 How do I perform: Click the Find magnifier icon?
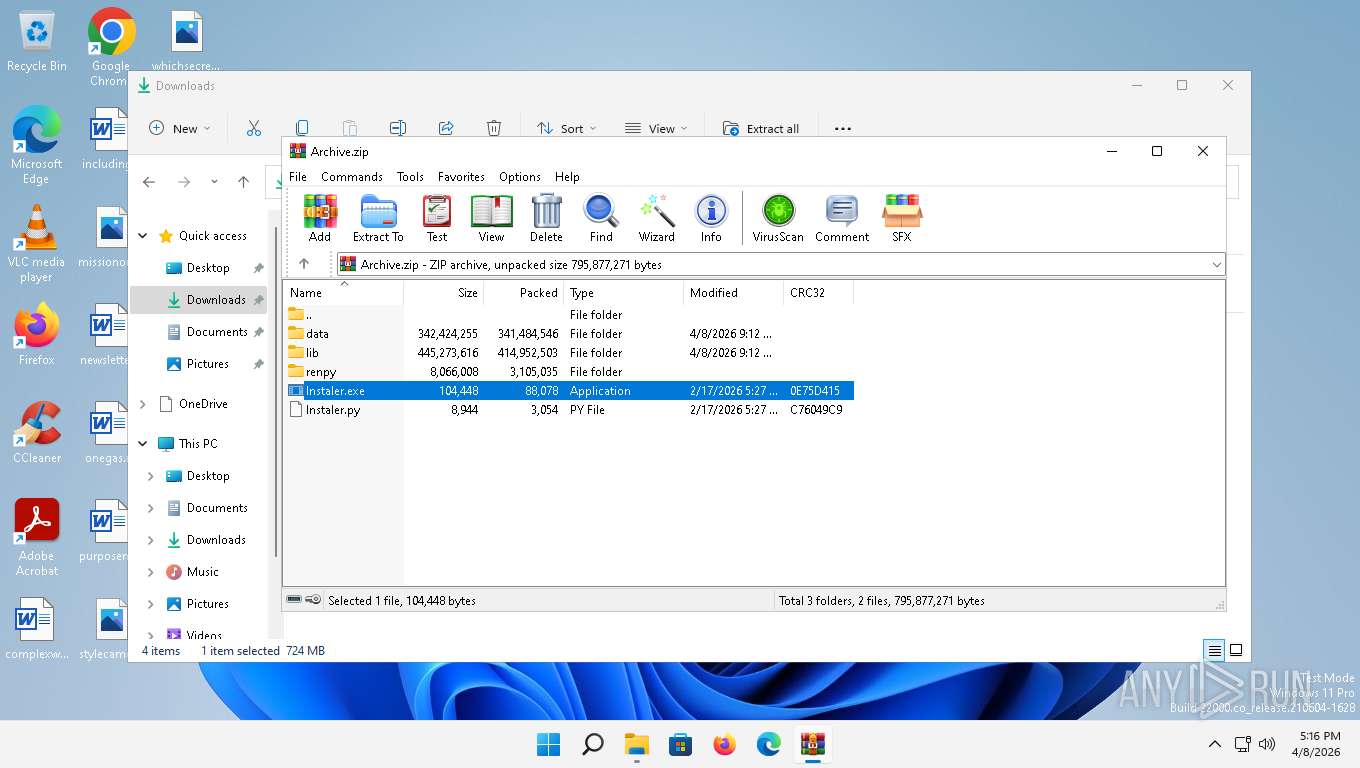[601, 219]
